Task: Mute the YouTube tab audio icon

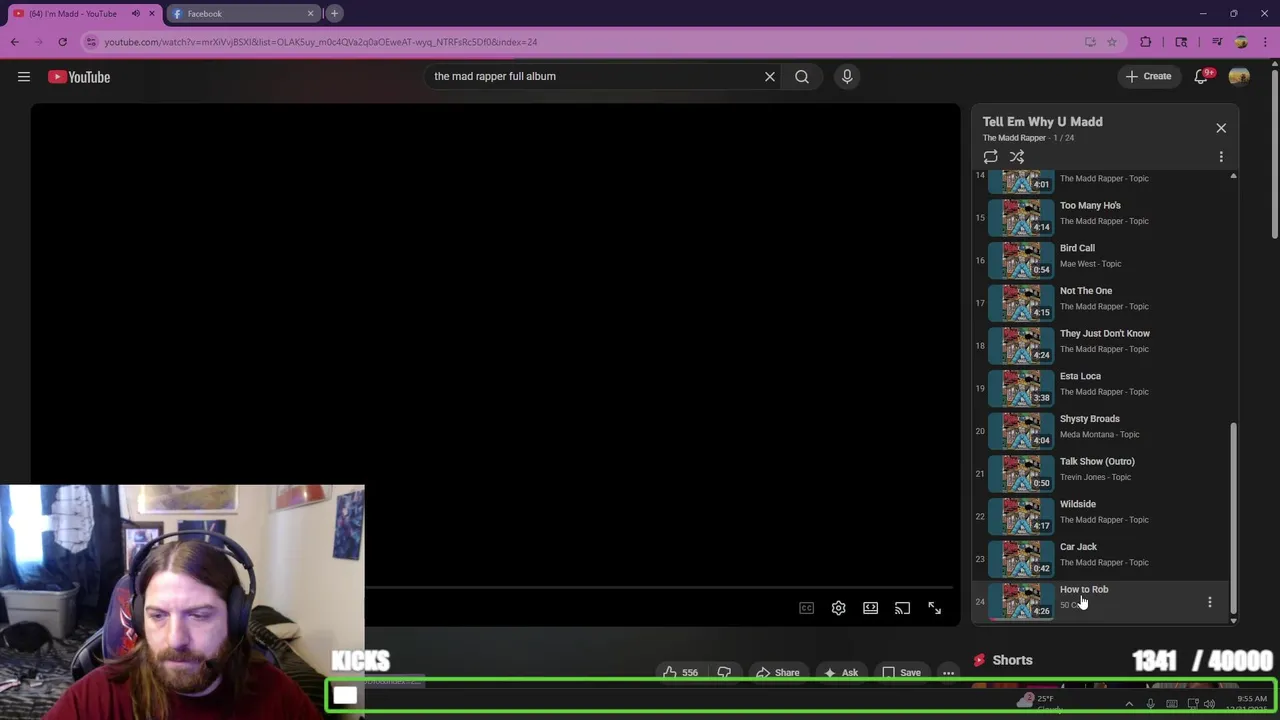Action: [136, 14]
